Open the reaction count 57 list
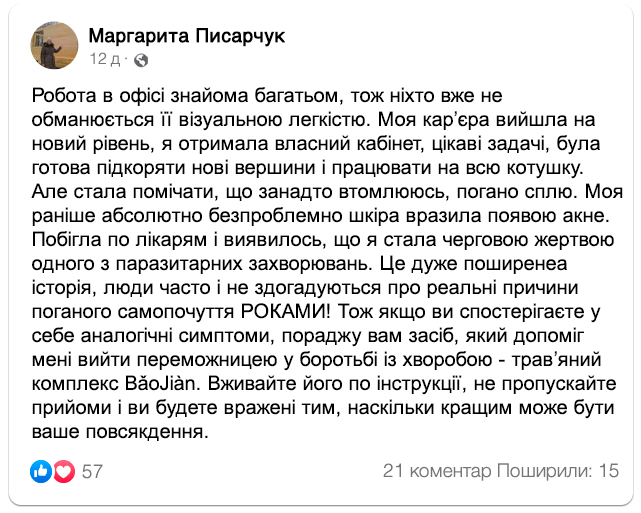641x513 pixels. (x=93, y=471)
